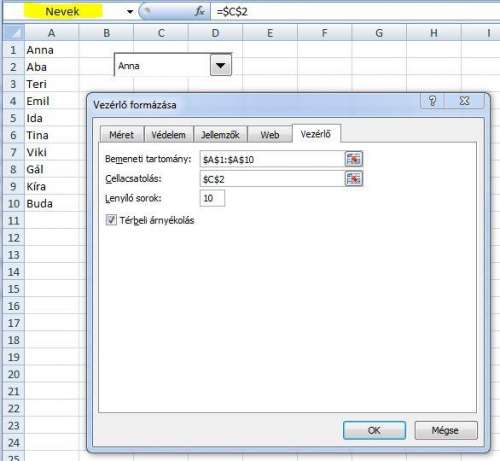This screenshot has width=500, height=461.
Task: Open the Anna combo box dropdown arrow
Action: pos(220,65)
